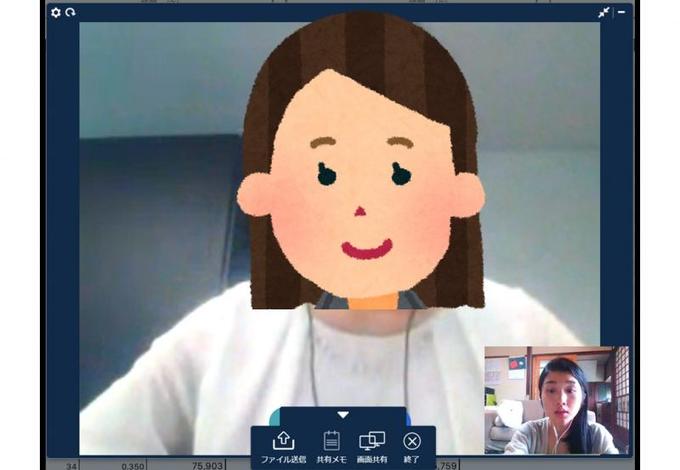Select spreadsheet row number 34

[72, 466]
